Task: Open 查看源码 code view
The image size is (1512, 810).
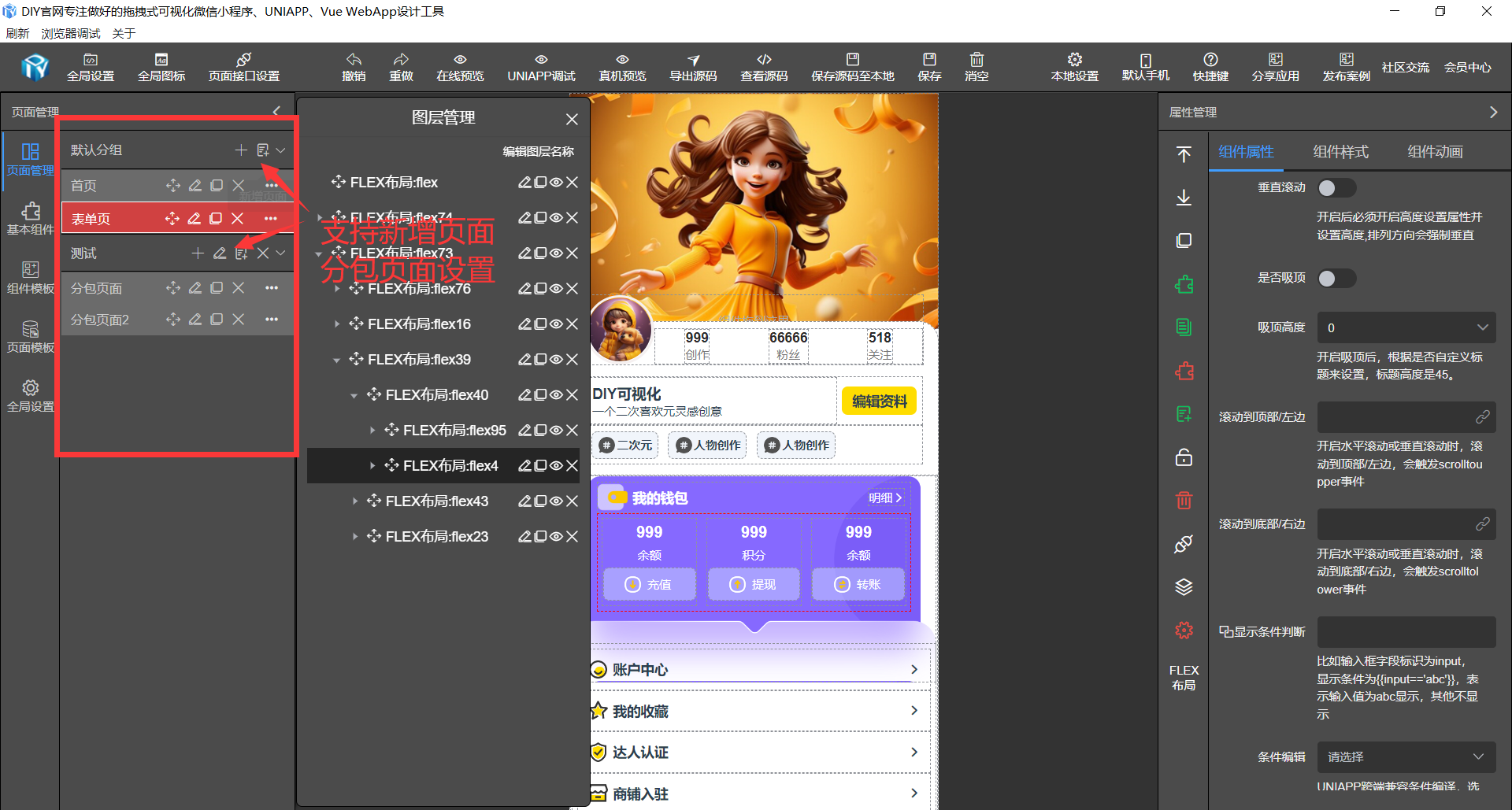Action: point(764,68)
